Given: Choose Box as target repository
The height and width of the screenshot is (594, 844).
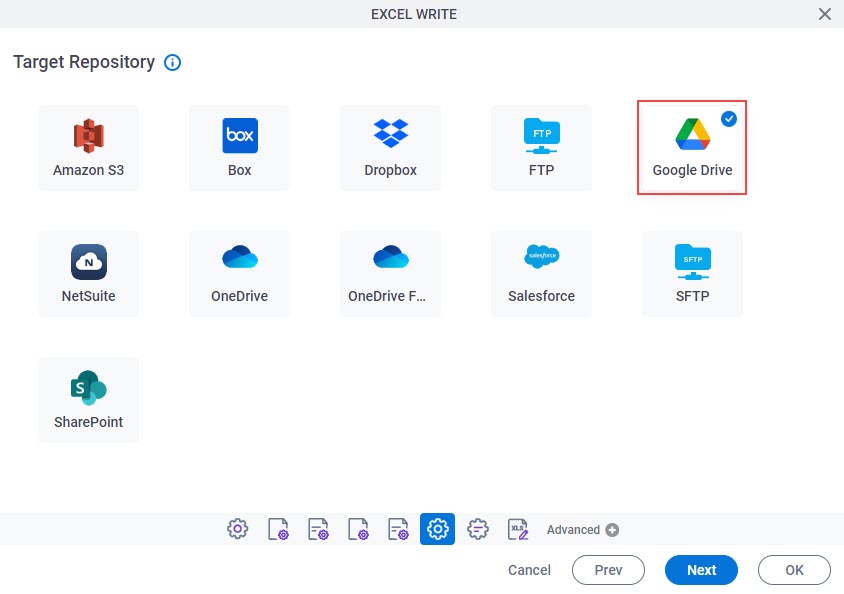Looking at the screenshot, I should [x=240, y=148].
